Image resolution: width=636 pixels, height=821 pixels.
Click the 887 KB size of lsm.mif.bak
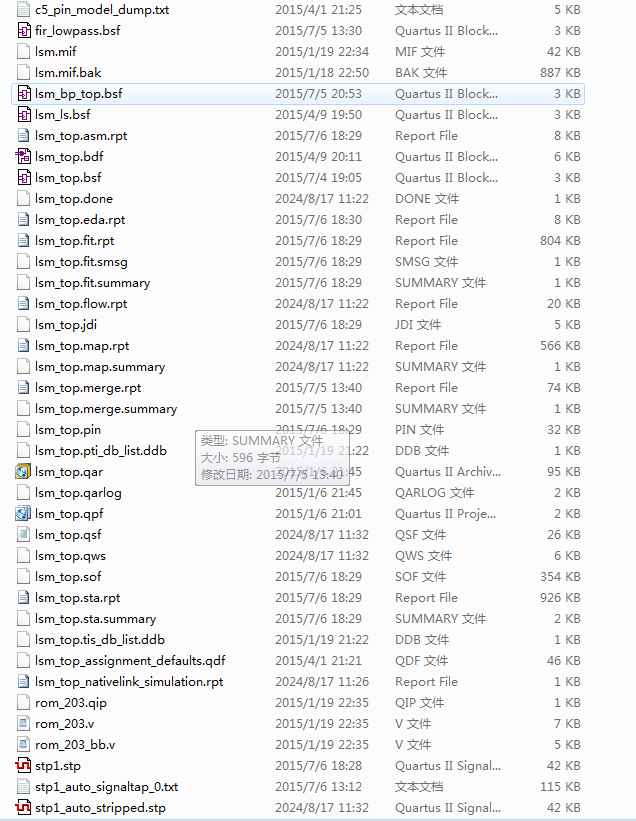(560, 73)
